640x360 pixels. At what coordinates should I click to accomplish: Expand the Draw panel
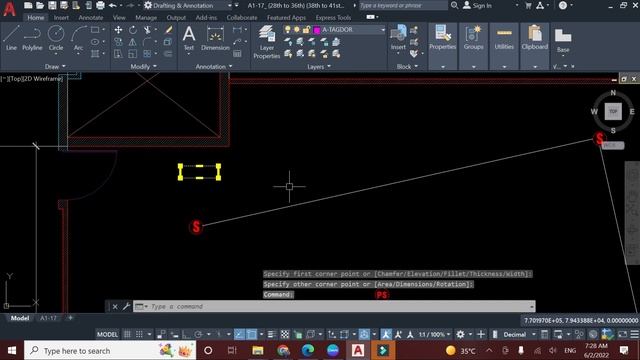coord(55,66)
